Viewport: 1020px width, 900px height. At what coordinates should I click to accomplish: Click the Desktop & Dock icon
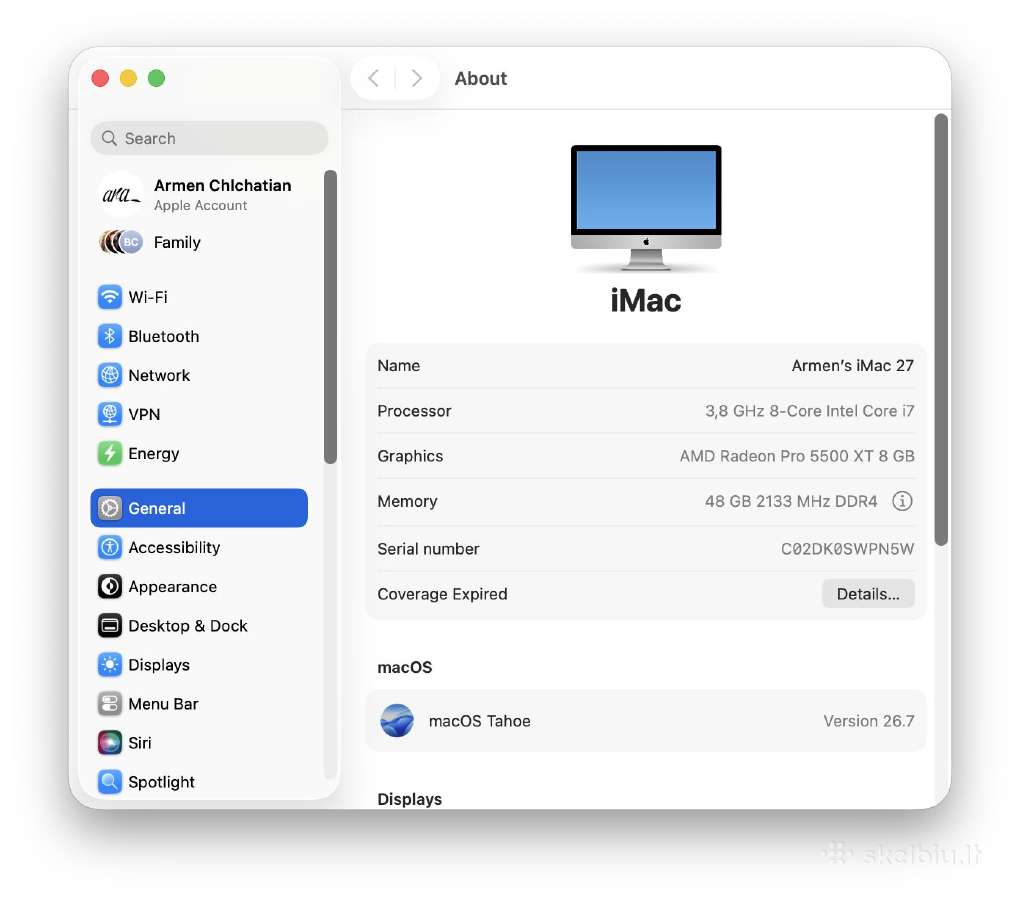(x=109, y=626)
